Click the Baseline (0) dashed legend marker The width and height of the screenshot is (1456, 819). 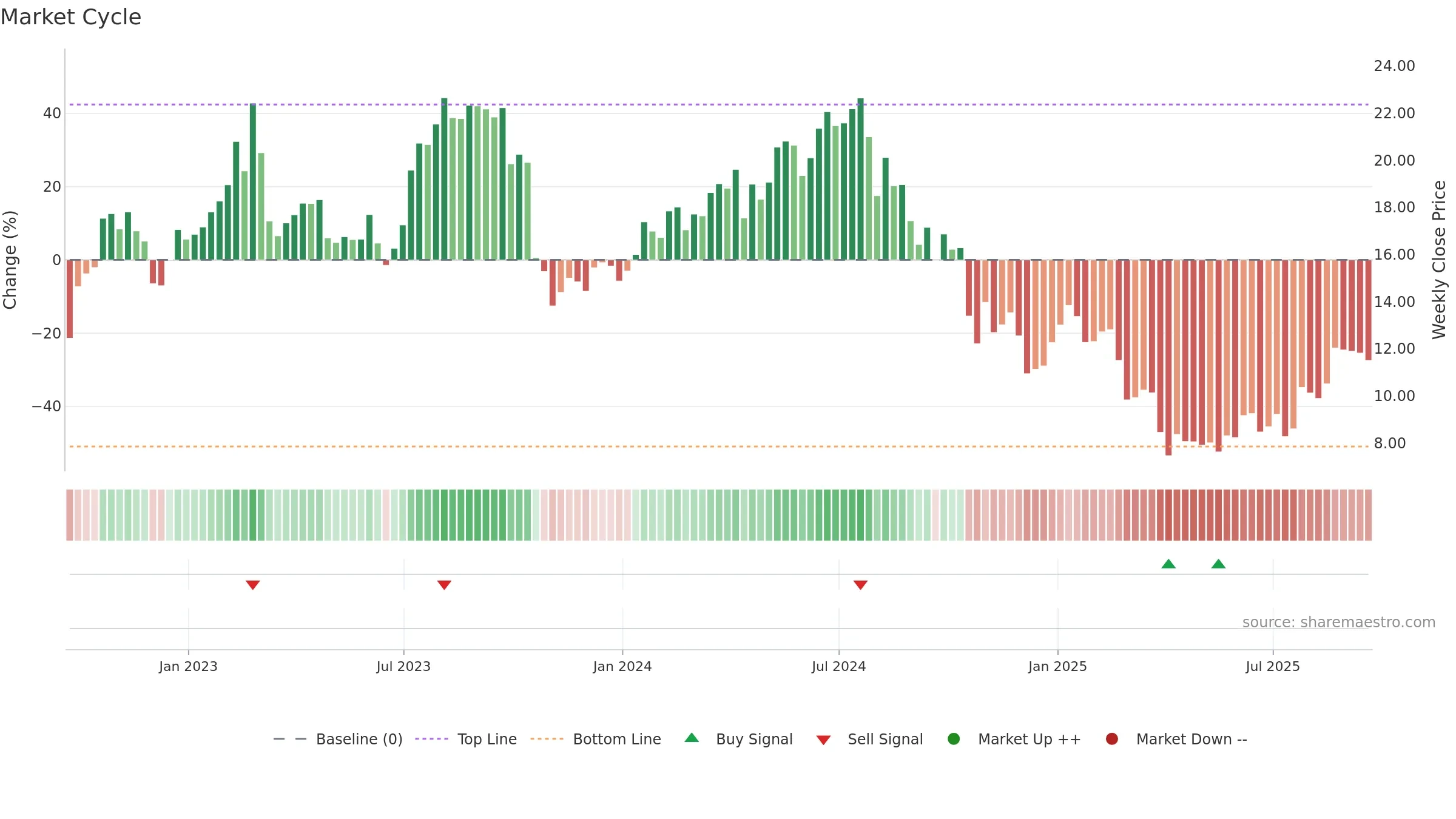(290, 739)
